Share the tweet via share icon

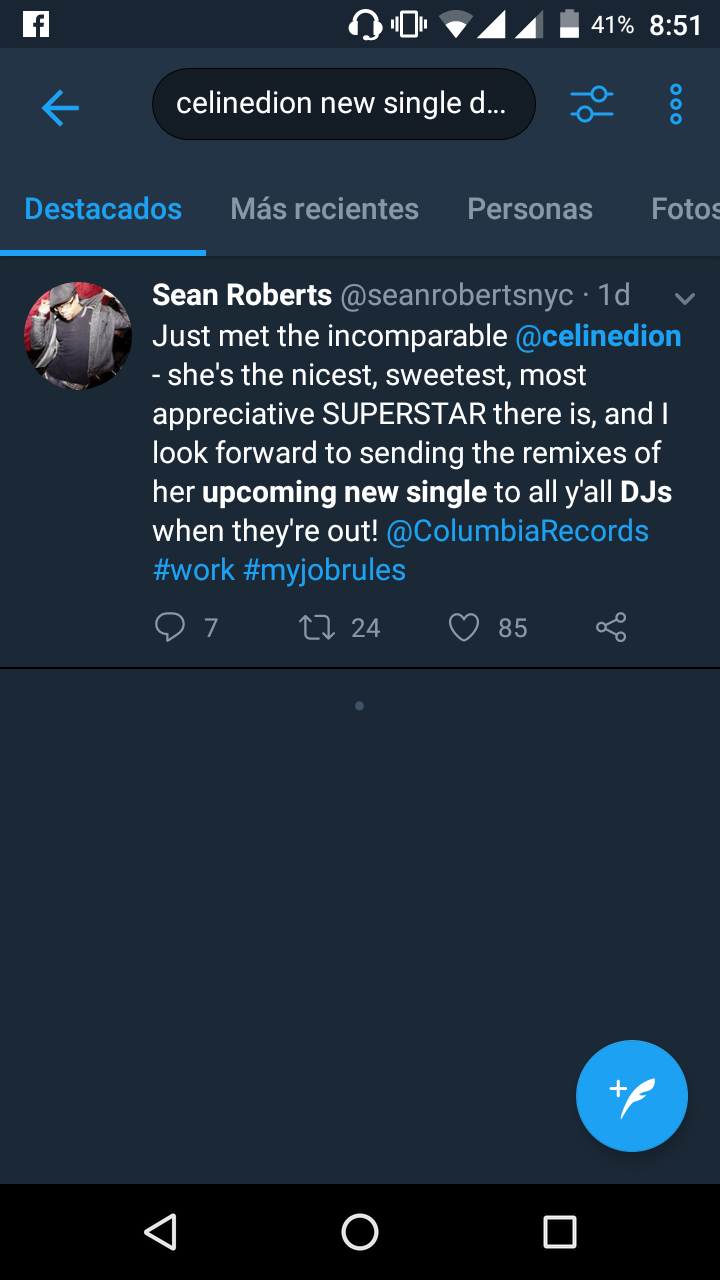[x=610, y=627]
